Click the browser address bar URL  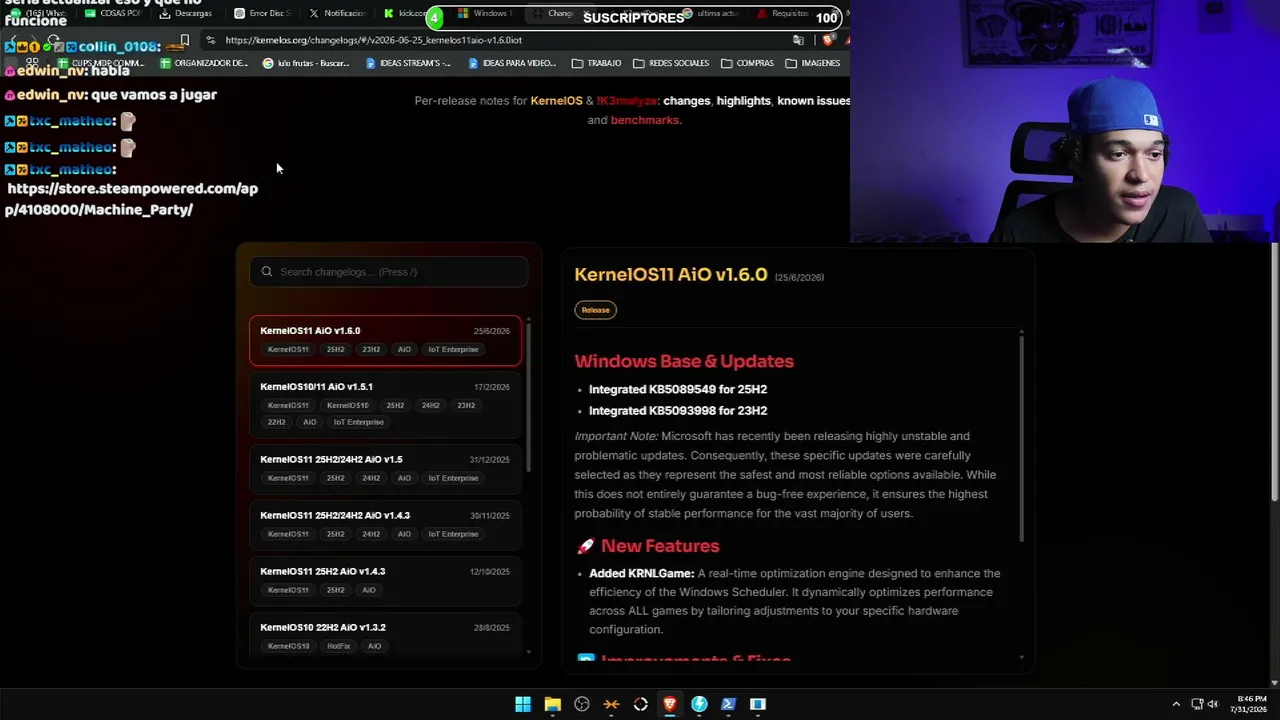373,40
